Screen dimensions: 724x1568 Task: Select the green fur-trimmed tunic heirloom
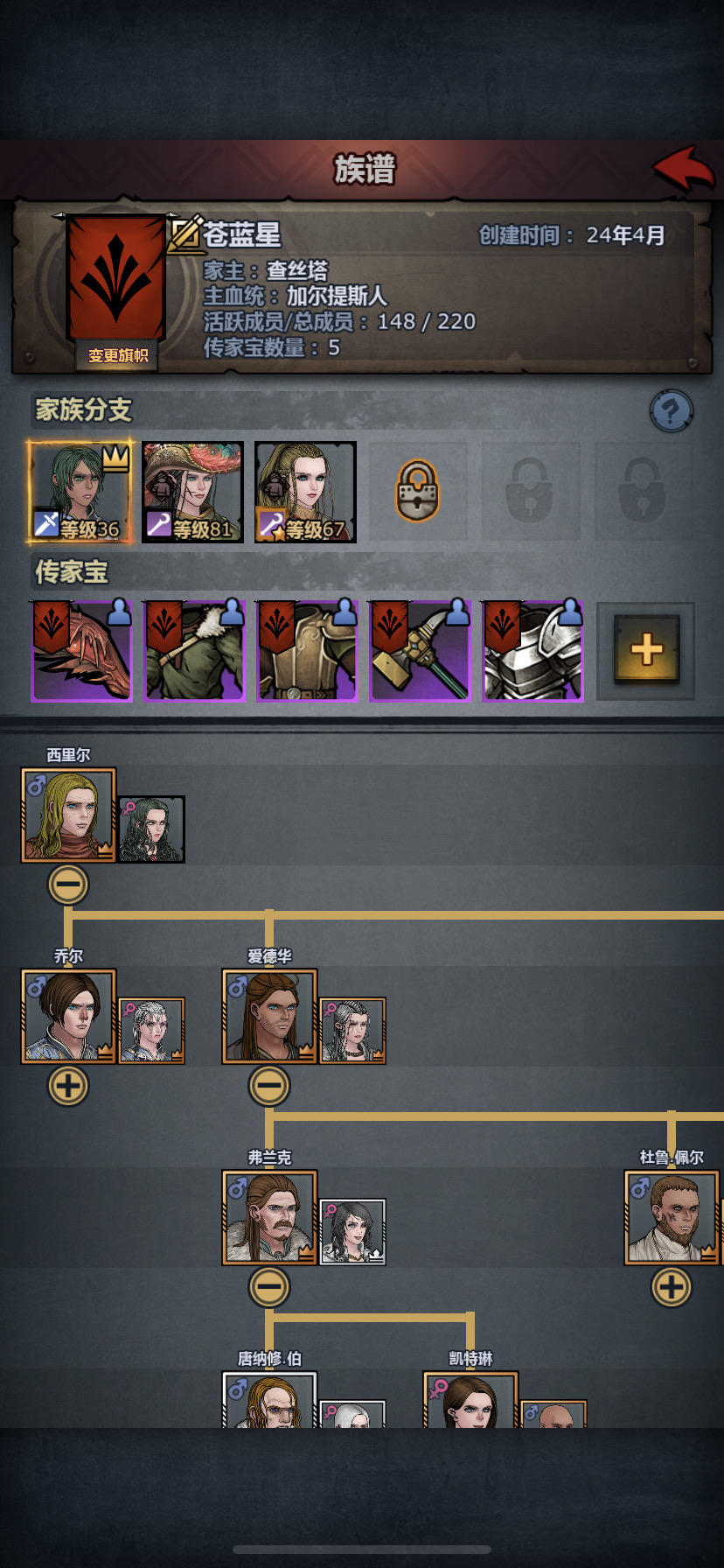[x=194, y=650]
